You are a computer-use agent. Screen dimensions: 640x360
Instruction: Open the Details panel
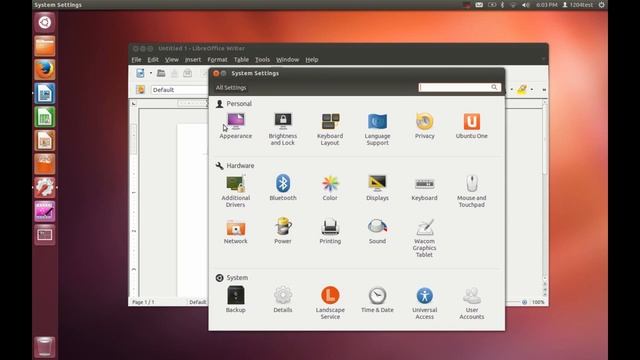click(x=282, y=300)
